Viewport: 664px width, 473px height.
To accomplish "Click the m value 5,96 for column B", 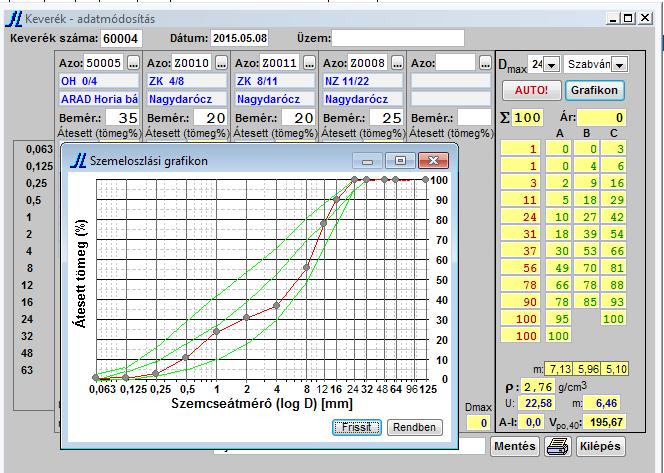I will (587, 369).
